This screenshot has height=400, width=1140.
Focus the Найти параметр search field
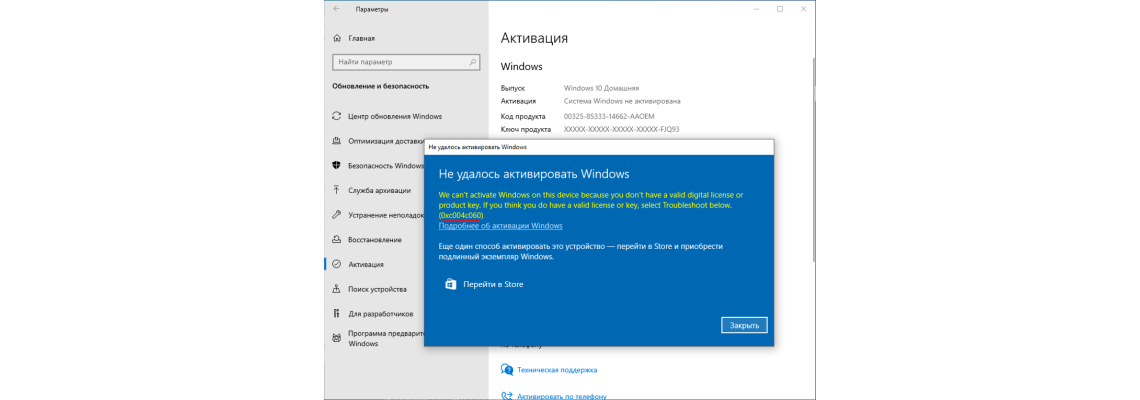tap(406, 63)
